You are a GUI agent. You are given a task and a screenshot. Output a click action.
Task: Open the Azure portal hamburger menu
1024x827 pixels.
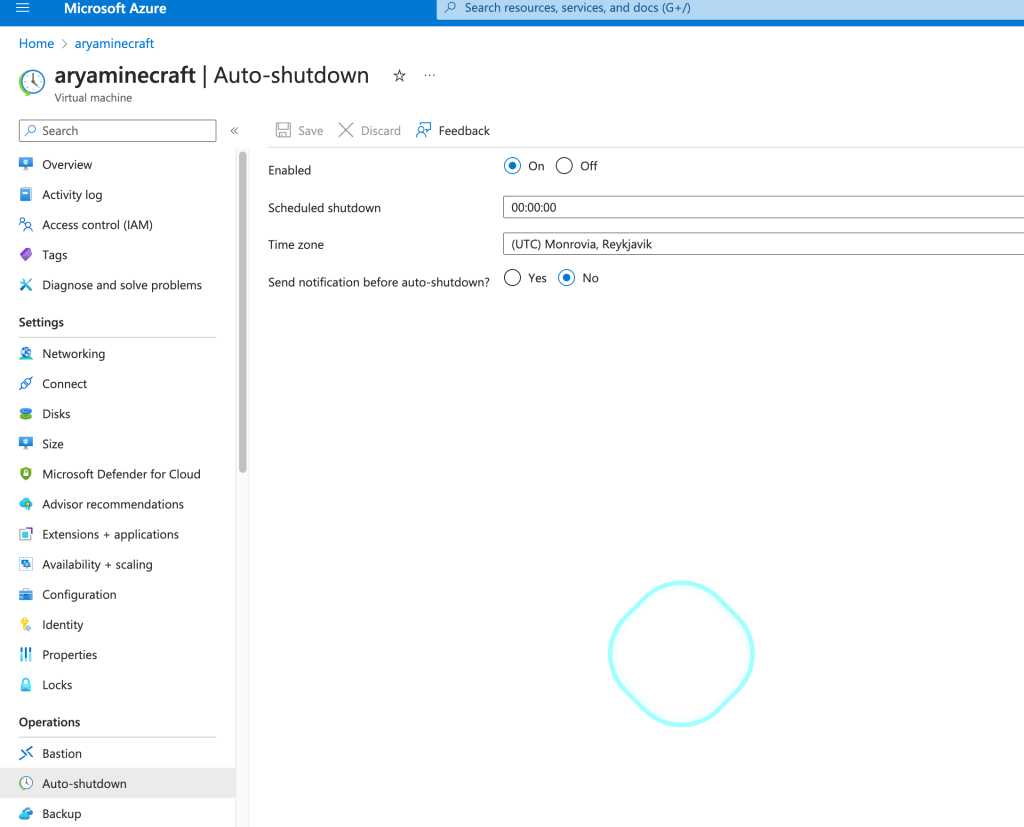[23, 8]
